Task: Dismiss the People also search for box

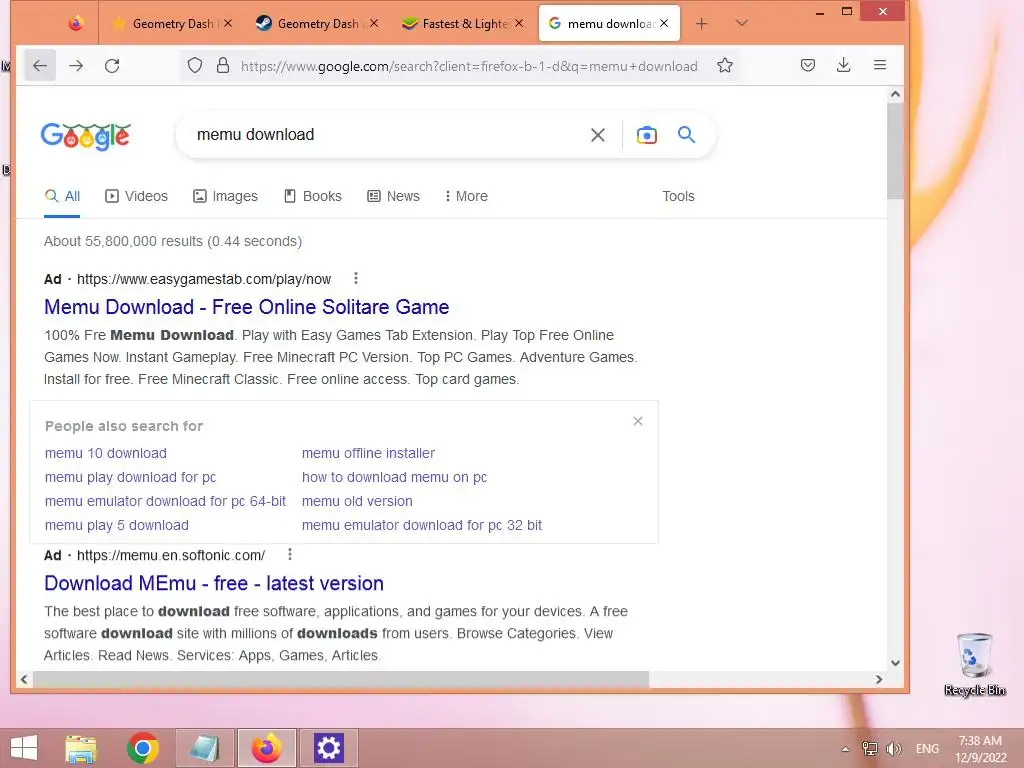Action: [638, 421]
